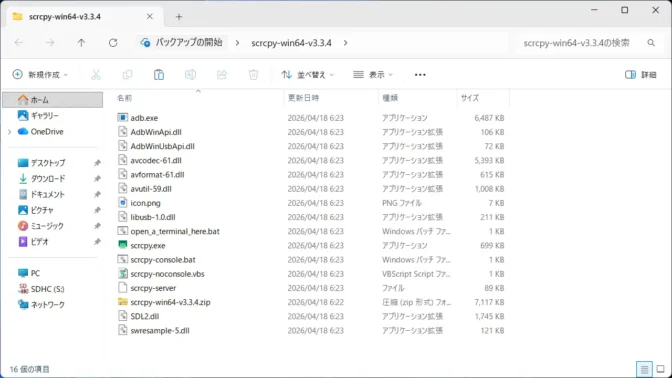Click the search magnifier icon
Viewport: 672px width, 378px height.
pyautogui.click(x=651, y=42)
